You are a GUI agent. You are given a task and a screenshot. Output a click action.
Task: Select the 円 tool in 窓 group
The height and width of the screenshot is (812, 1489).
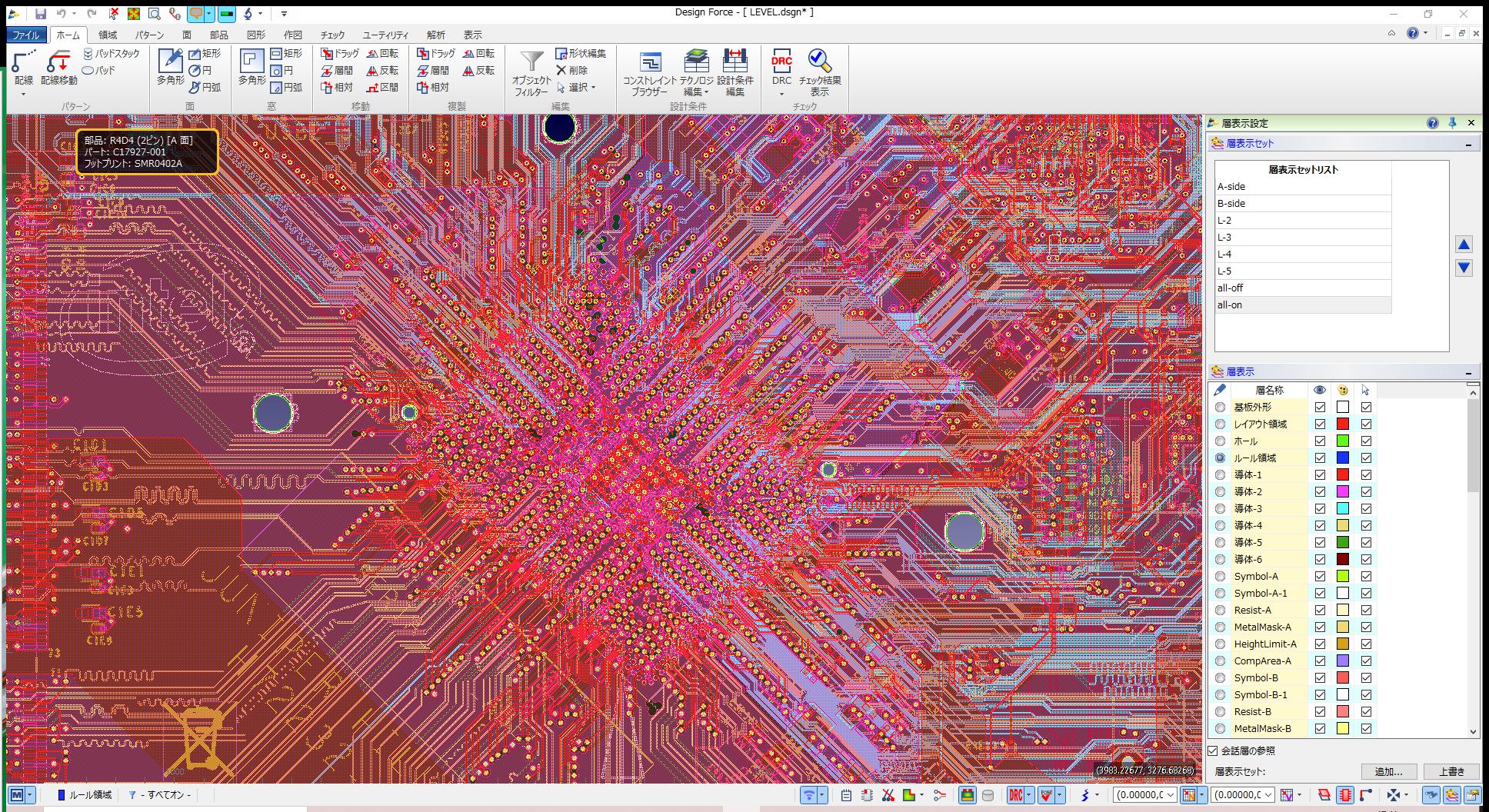281,70
